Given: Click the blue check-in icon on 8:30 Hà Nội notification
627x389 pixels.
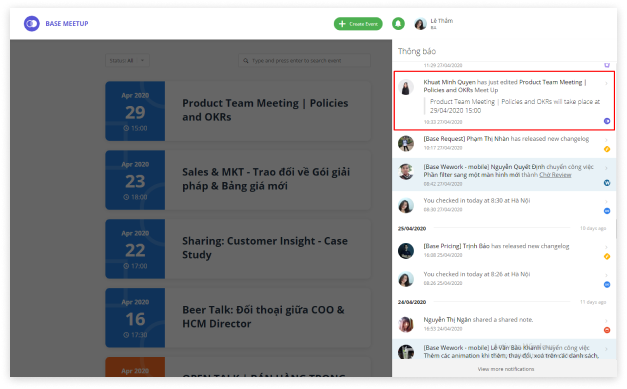Looking at the screenshot, I should click(x=607, y=211).
